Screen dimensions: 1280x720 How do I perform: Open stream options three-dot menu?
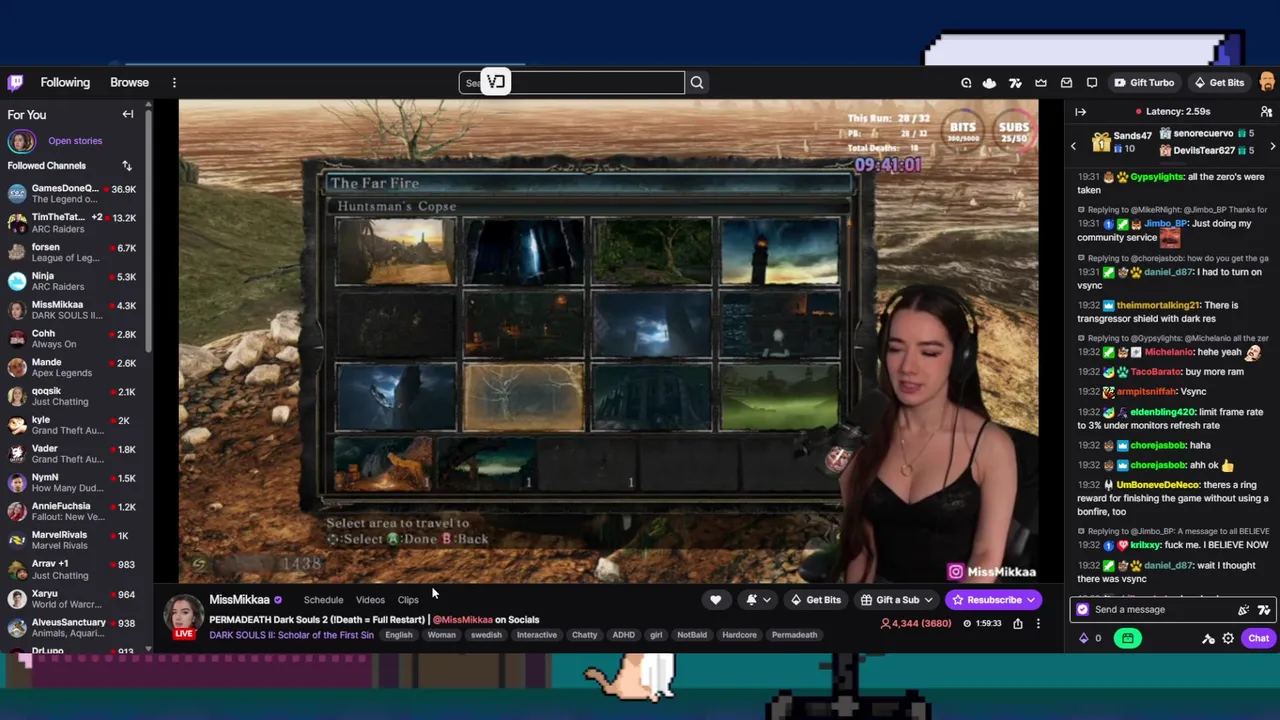click(1038, 624)
